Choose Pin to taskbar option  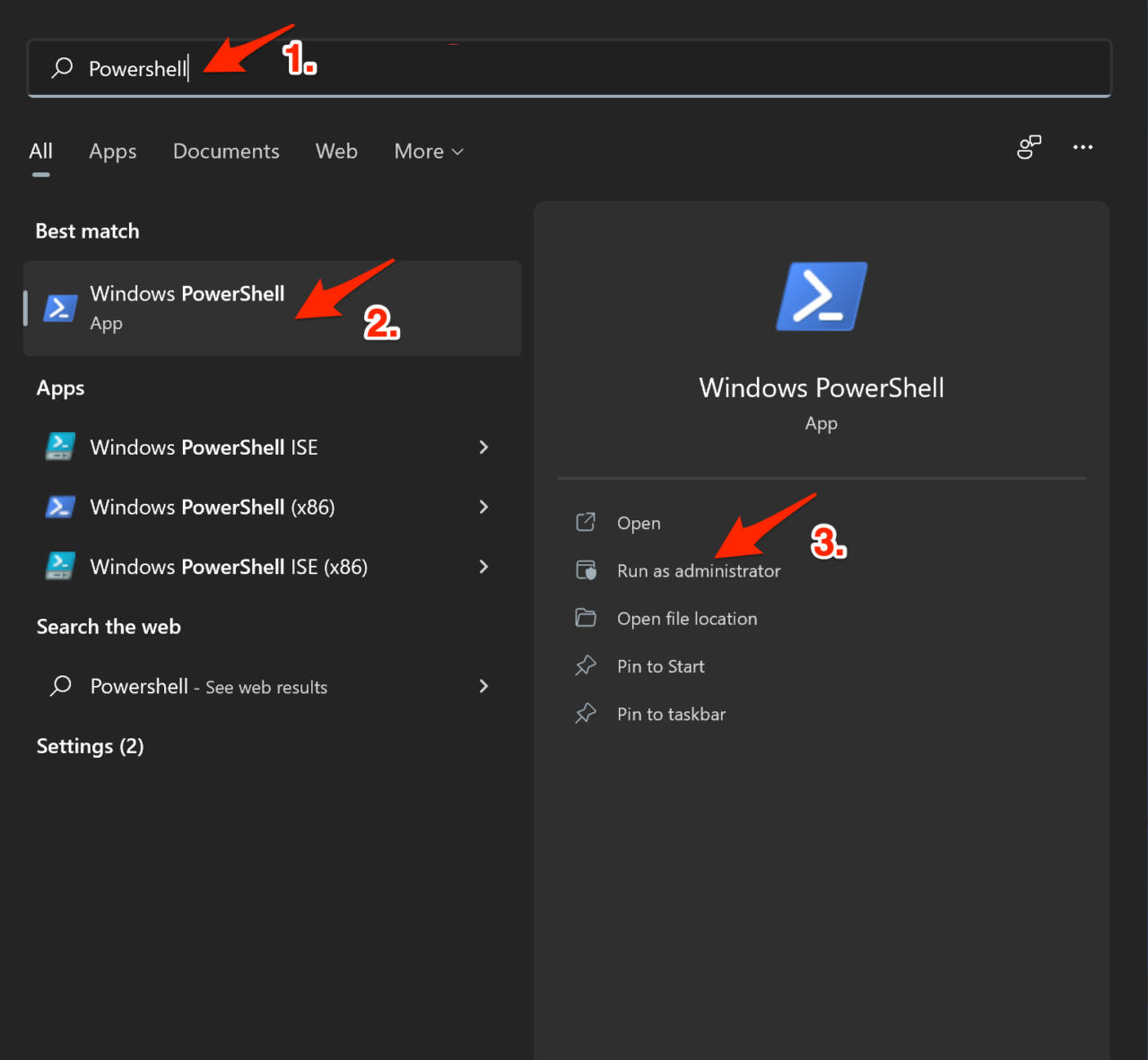[x=671, y=715]
